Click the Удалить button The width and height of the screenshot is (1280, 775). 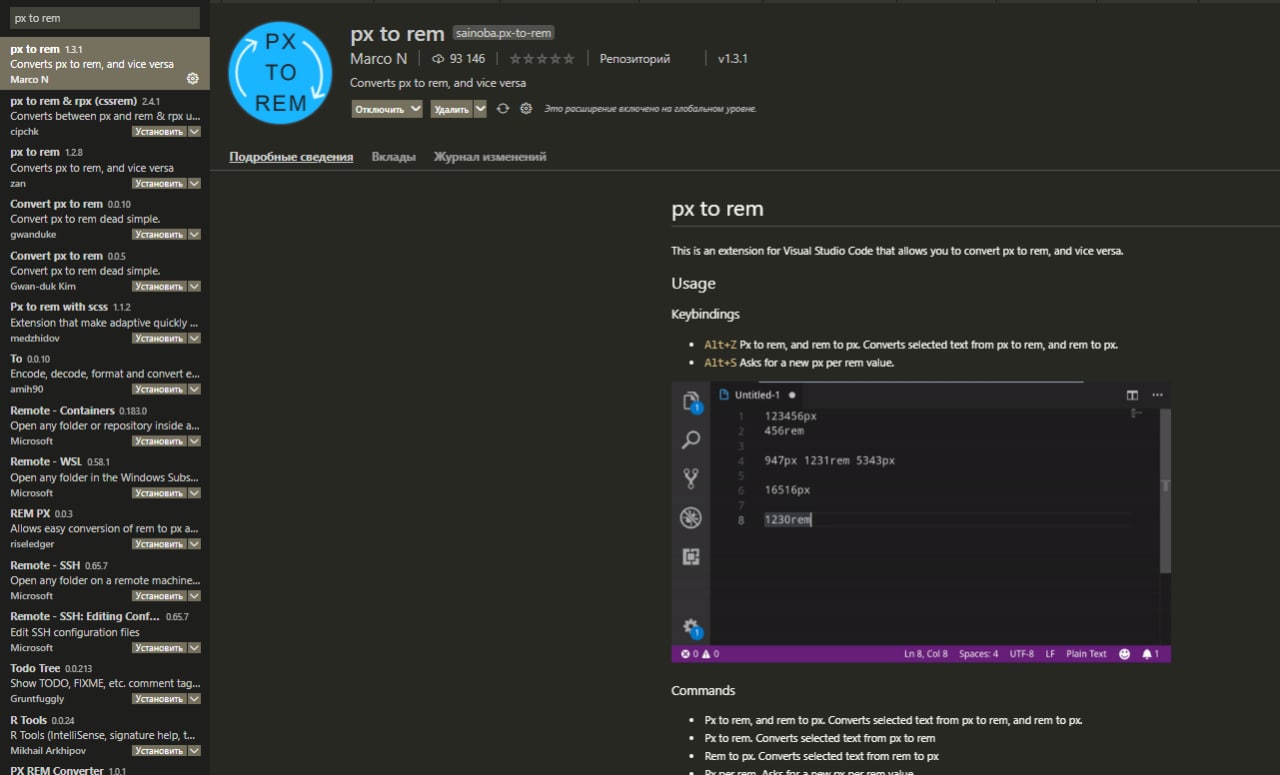[x=452, y=109]
